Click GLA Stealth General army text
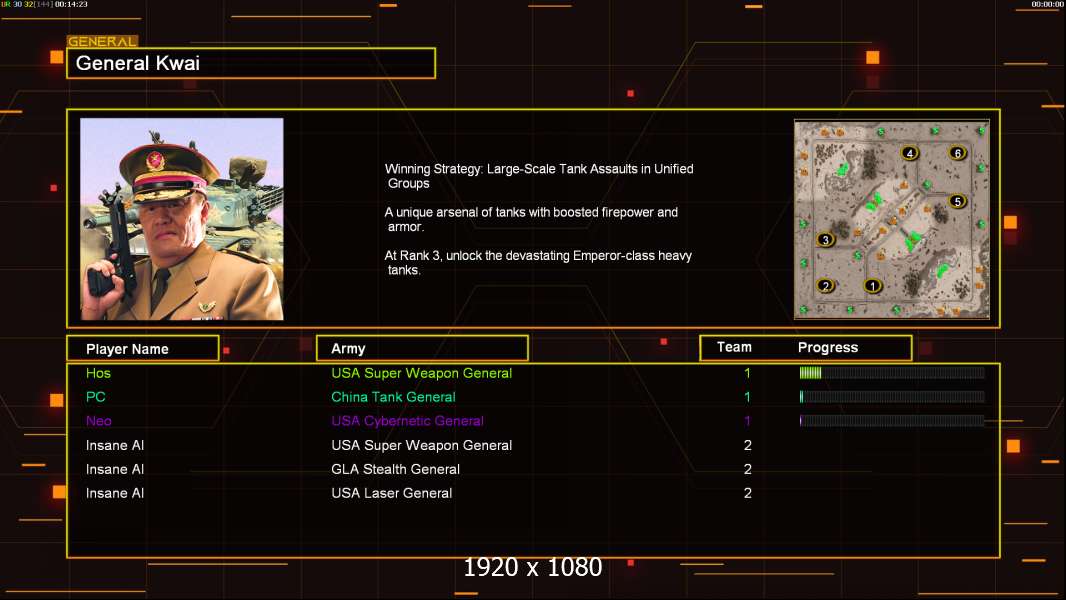Image resolution: width=1066 pixels, height=600 pixels. [395, 470]
